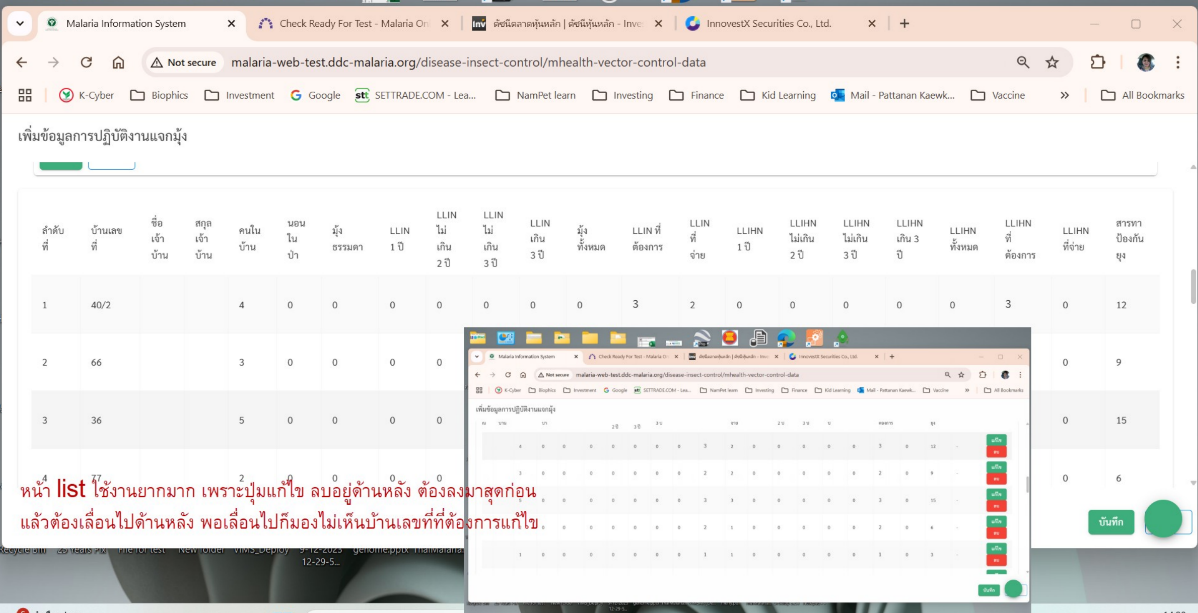1198x613 pixels.
Task: Click the Chrome profile avatar
Action: [1145, 62]
